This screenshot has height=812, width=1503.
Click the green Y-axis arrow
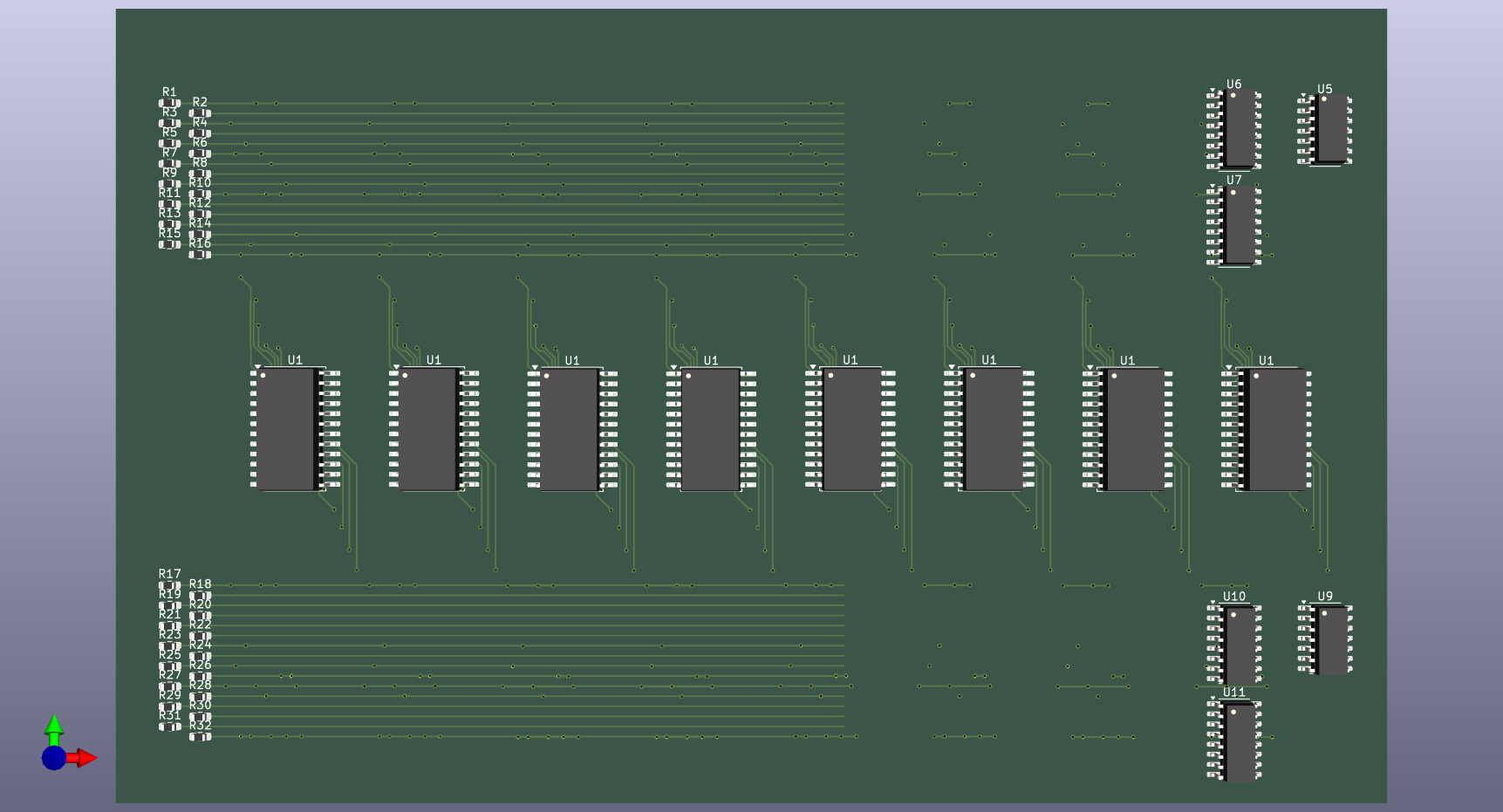54,727
